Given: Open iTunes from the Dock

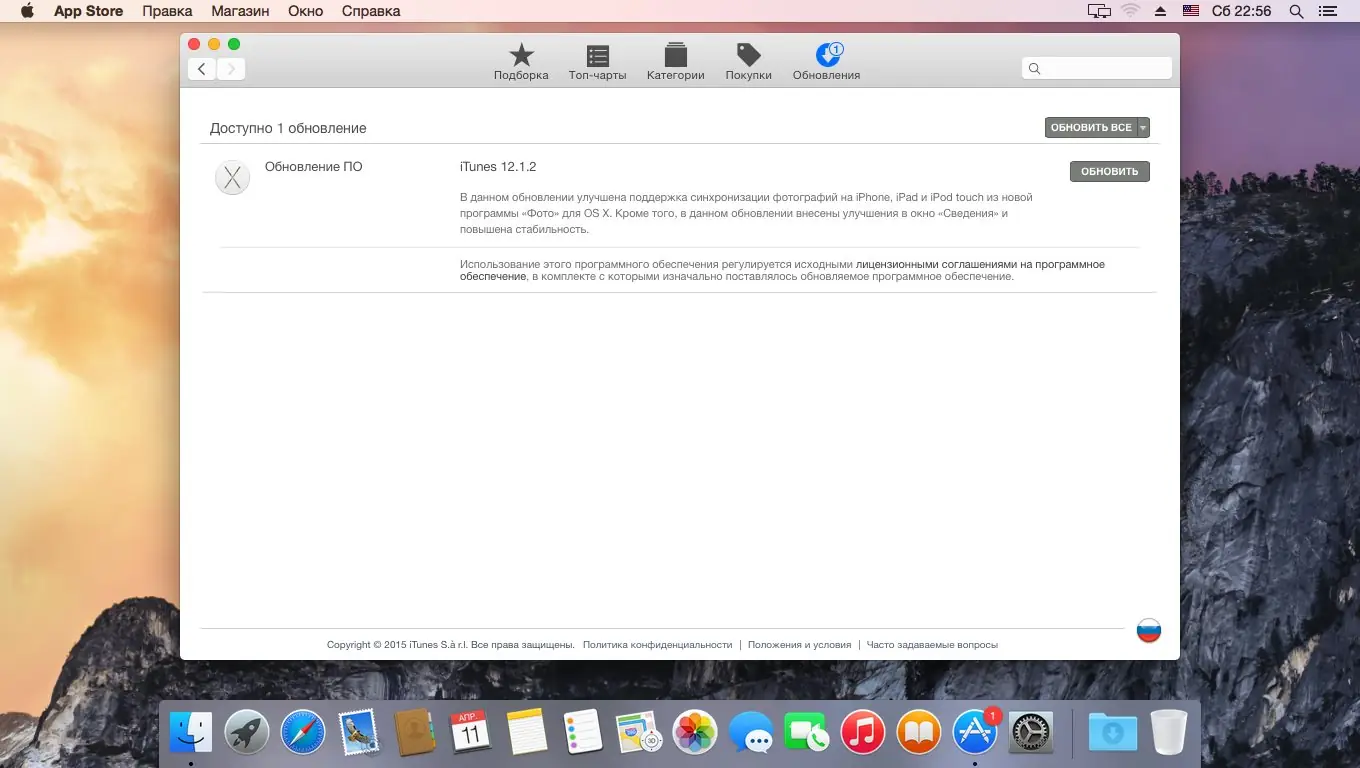Looking at the screenshot, I should tap(863, 732).
